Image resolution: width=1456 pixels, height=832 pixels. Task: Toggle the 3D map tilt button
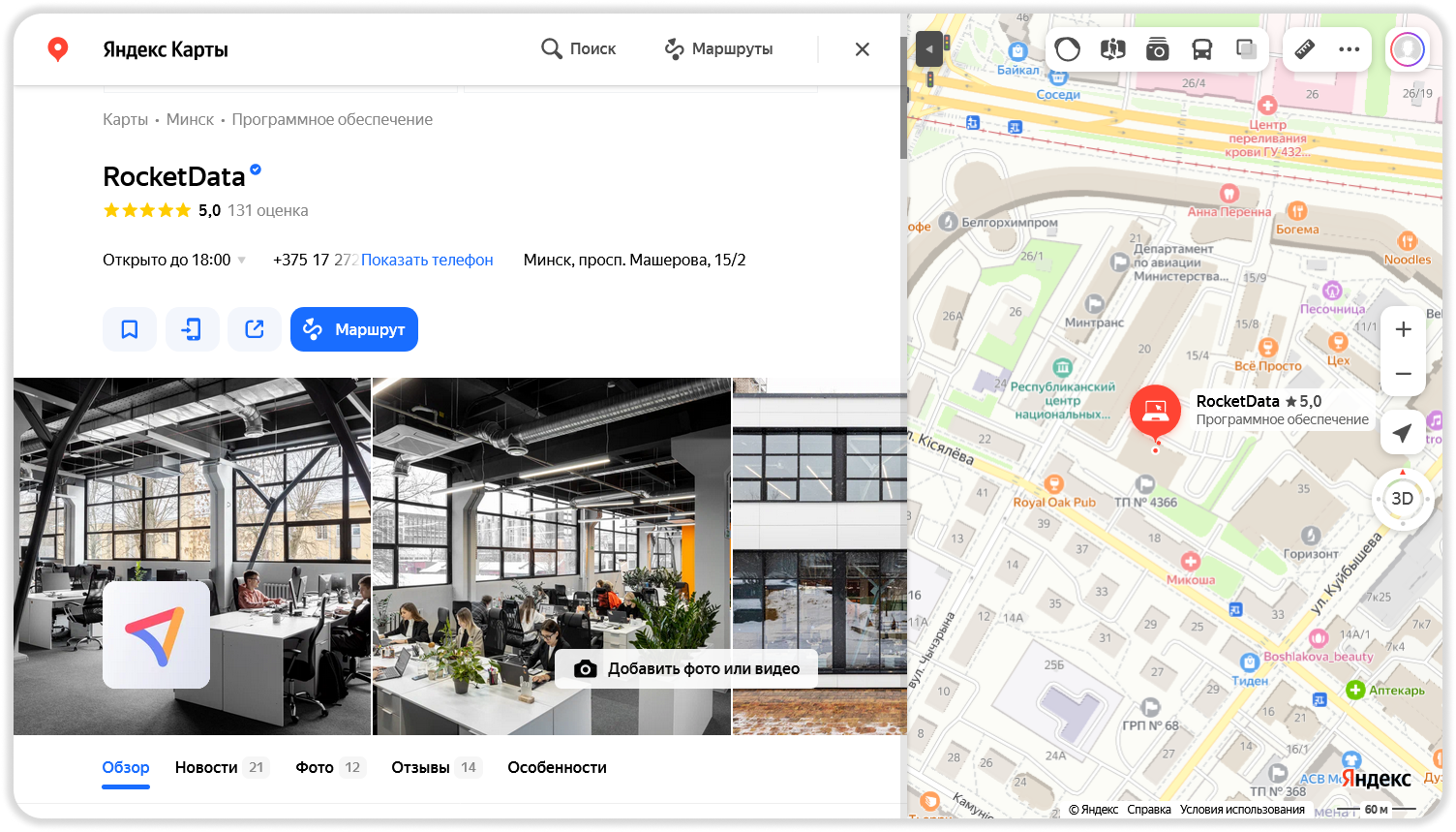pyautogui.click(x=1402, y=499)
